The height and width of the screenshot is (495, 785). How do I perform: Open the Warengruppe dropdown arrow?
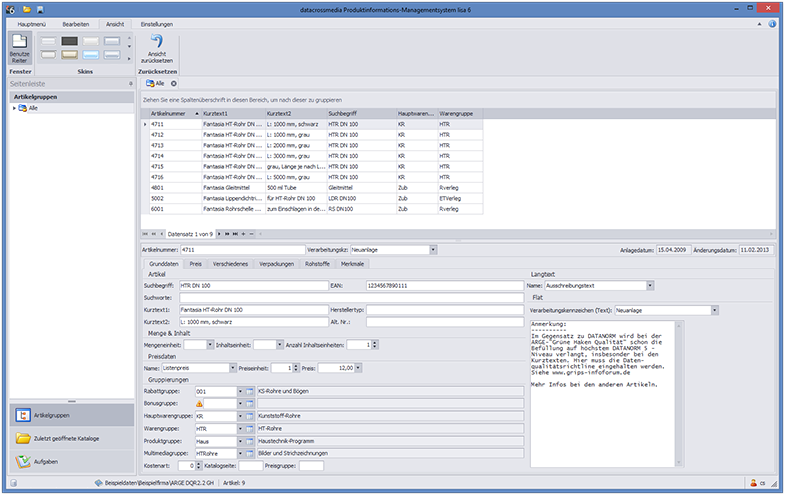click(240, 429)
